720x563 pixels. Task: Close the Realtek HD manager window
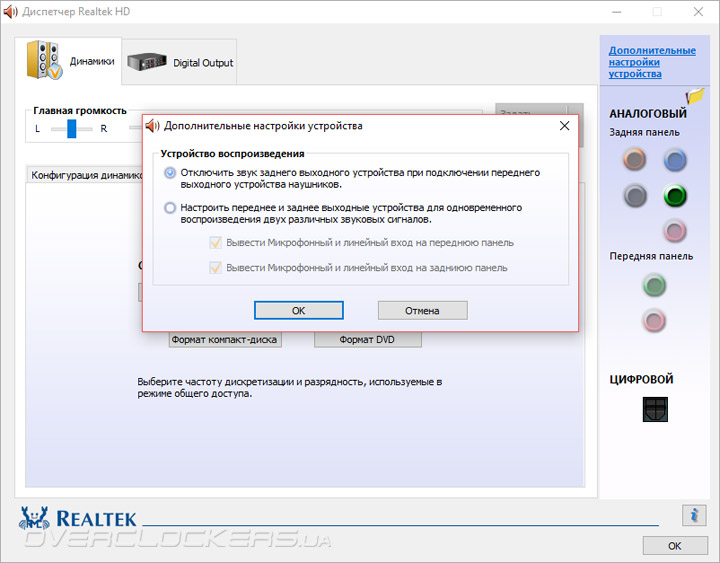698,11
